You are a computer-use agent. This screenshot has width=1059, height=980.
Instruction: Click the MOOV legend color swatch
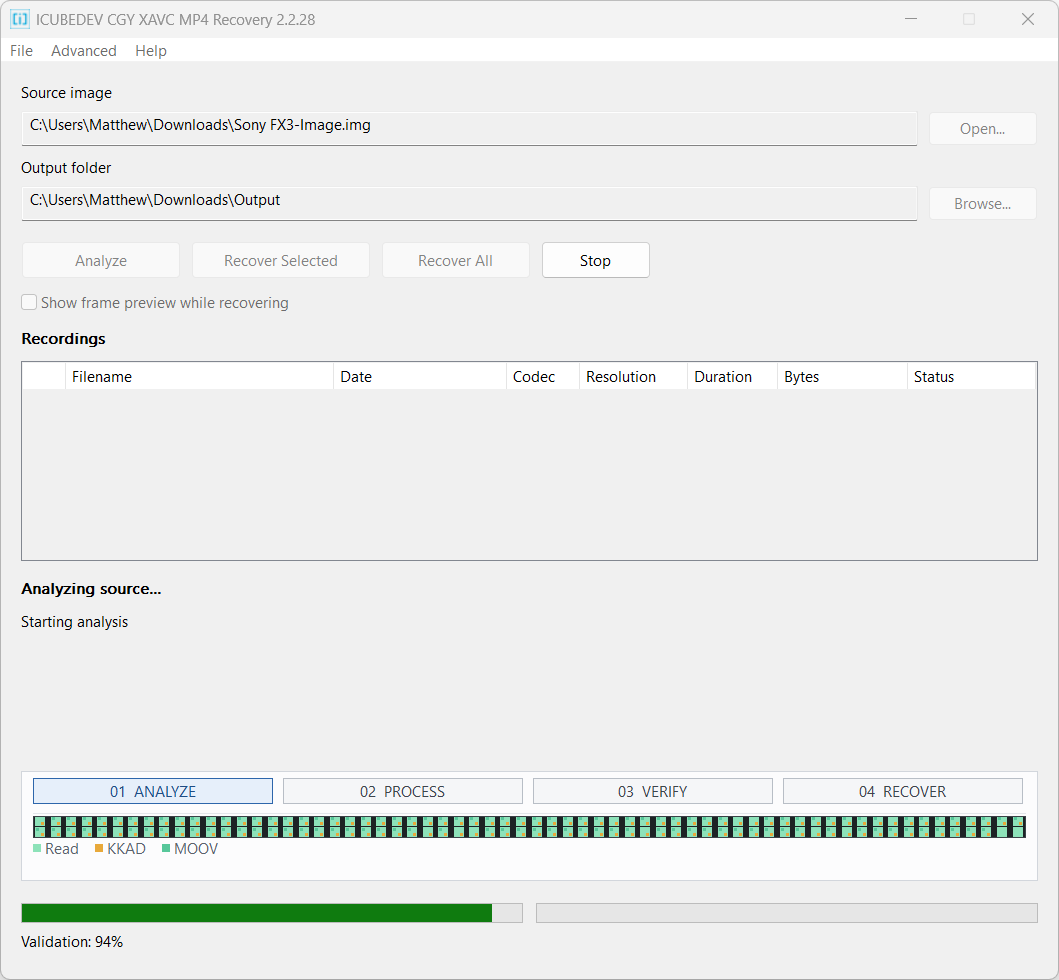(166, 848)
